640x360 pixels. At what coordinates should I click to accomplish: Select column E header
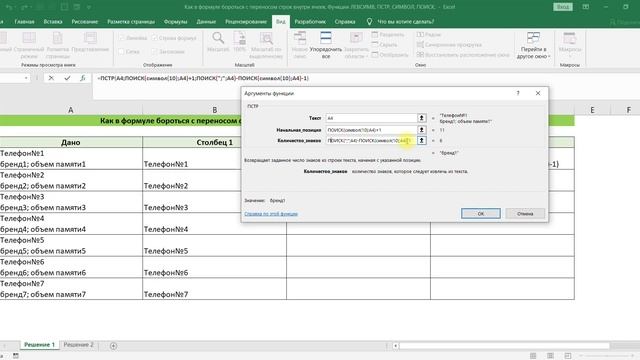pyautogui.click(x=592, y=110)
